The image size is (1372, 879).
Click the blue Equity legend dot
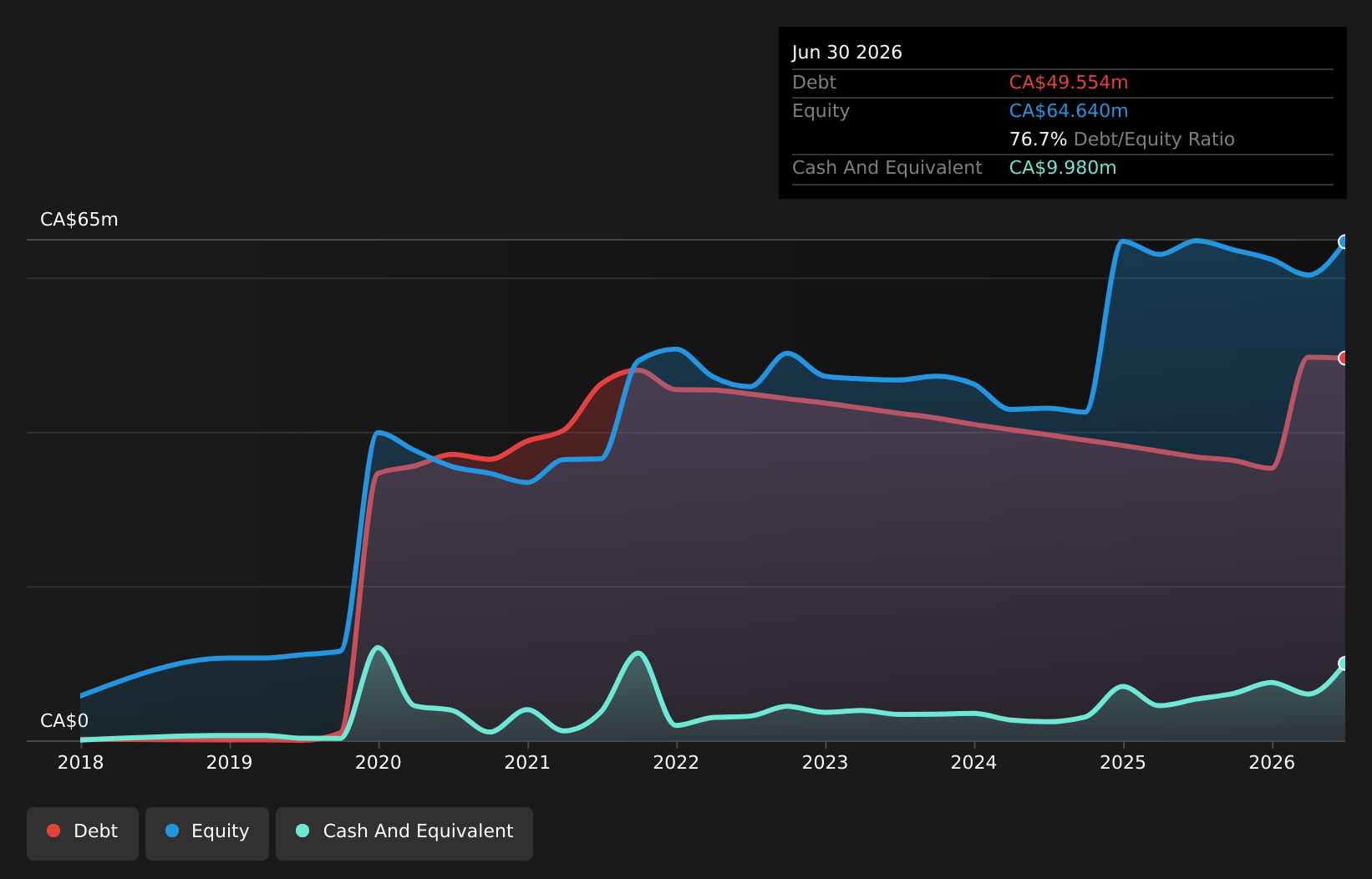click(x=172, y=831)
